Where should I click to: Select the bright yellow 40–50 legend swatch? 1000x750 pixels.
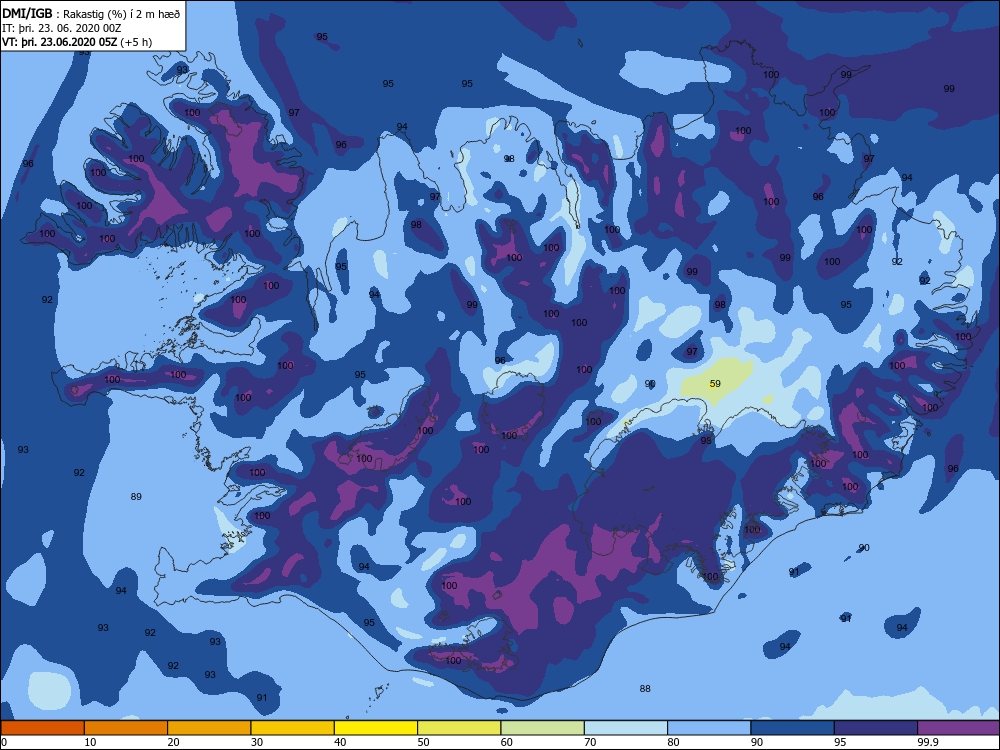(376, 728)
